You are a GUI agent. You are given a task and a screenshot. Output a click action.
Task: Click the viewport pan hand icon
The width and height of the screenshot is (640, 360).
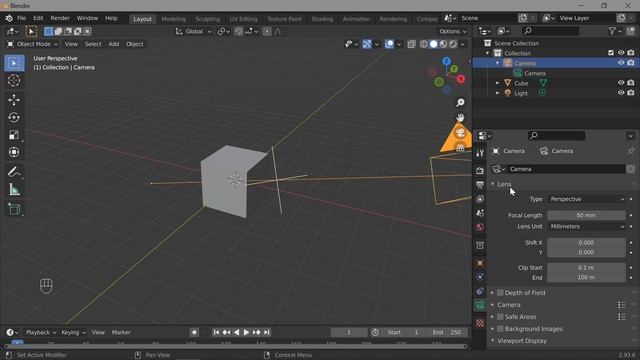(460, 118)
